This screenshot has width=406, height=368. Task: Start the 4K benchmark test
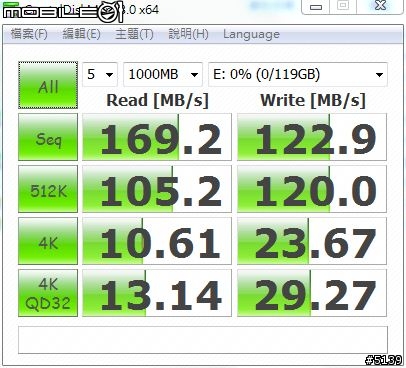(48, 241)
